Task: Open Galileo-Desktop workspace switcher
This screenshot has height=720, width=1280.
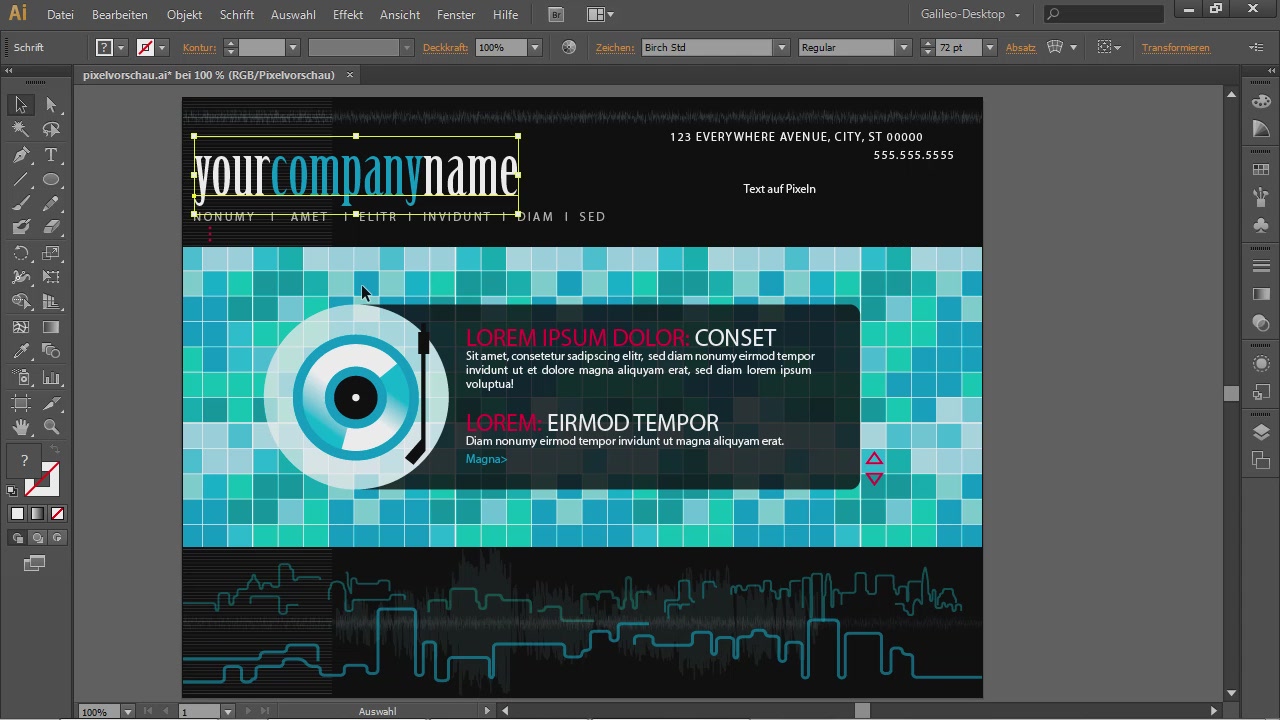Action: [x=971, y=14]
